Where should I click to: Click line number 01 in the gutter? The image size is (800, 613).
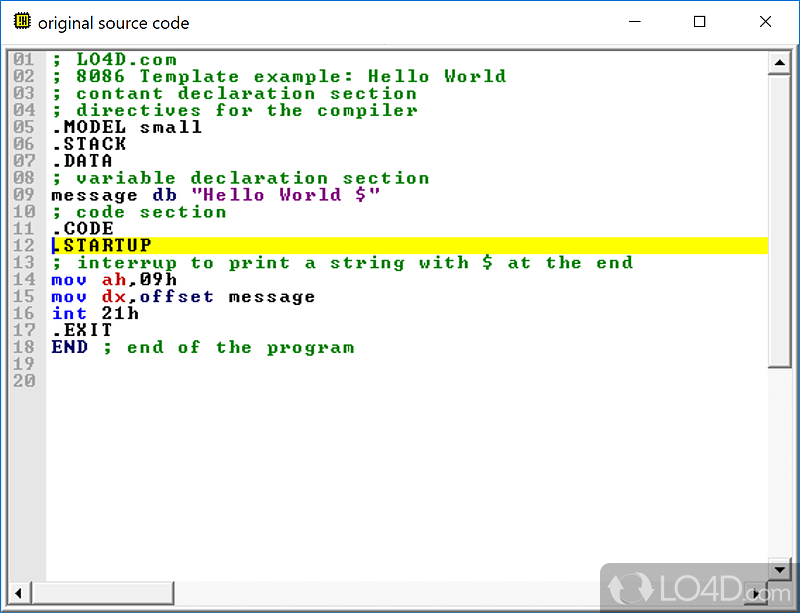click(24, 60)
